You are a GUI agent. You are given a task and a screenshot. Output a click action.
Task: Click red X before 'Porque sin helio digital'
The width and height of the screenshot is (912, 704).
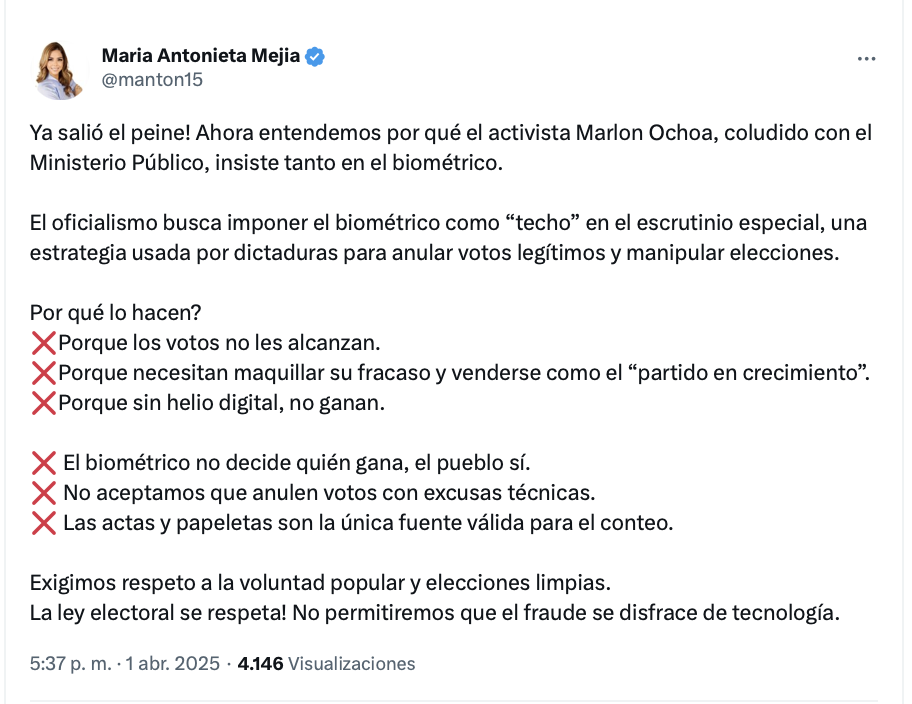point(44,403)
